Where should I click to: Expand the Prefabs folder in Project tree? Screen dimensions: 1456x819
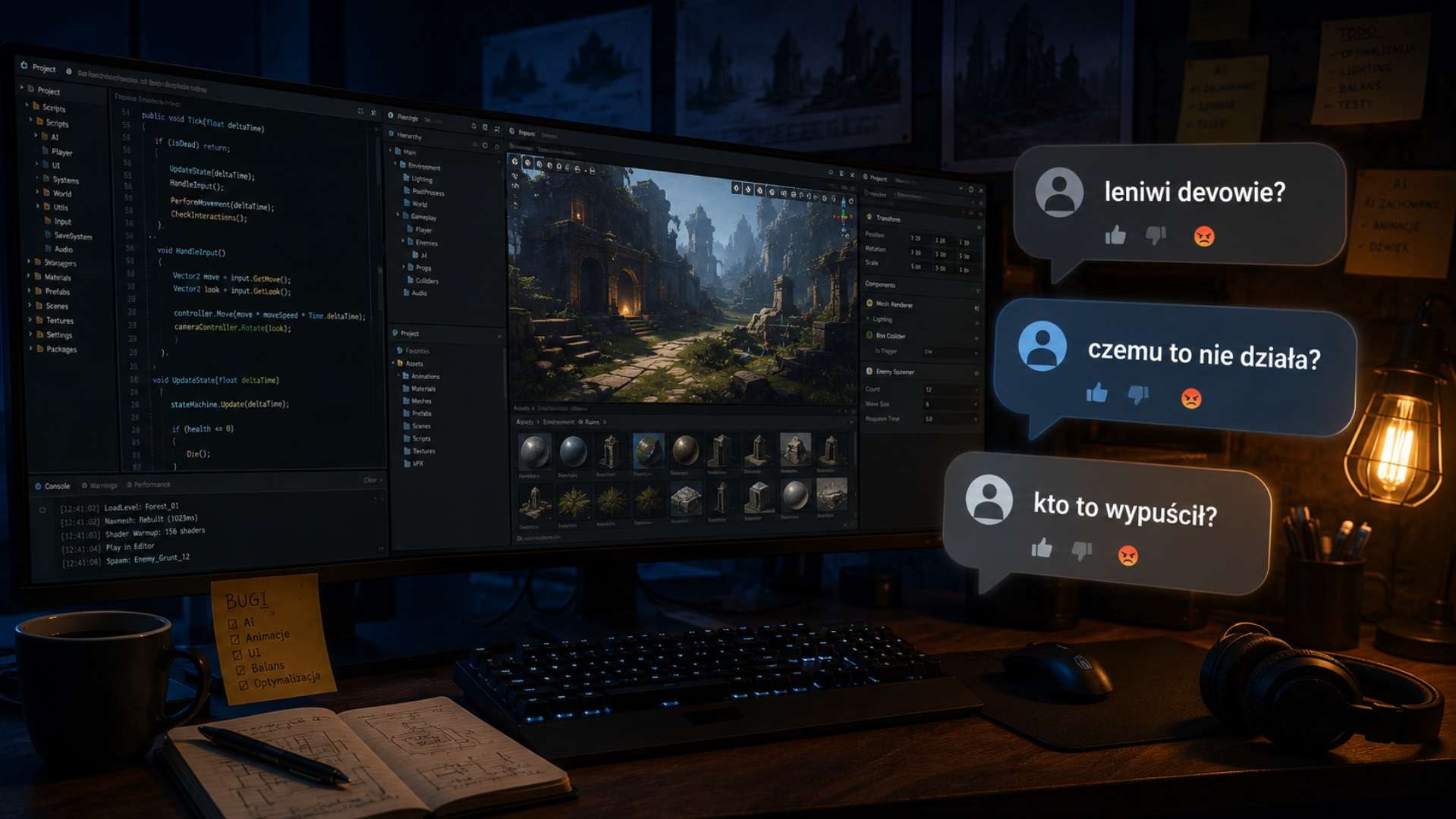point(30,291)
